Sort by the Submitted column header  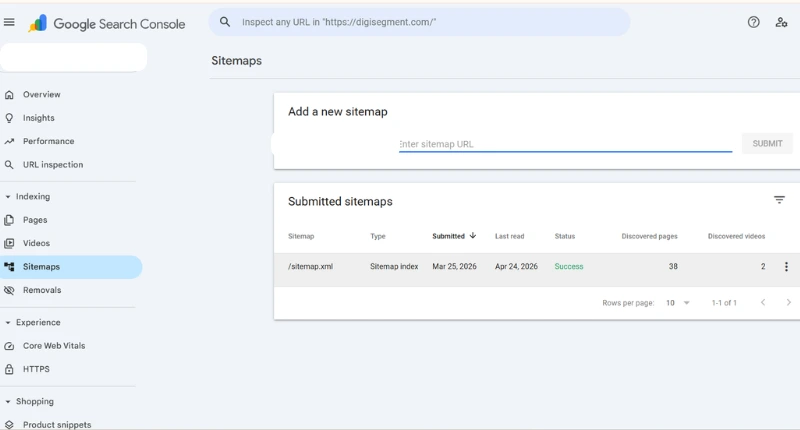click(x=448, y=236)
